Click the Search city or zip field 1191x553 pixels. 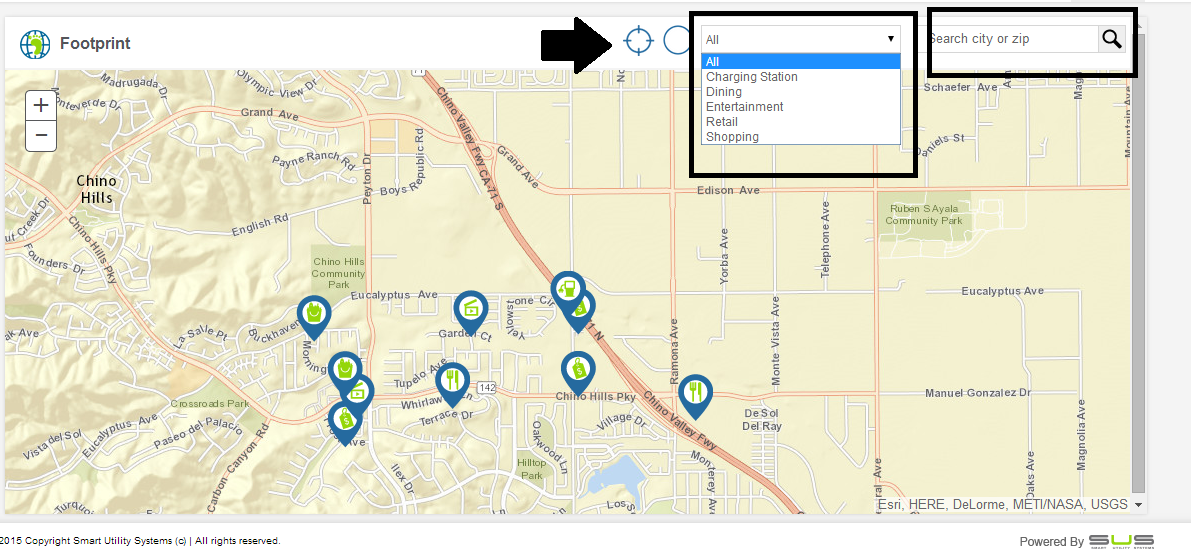click(1010, 39)
